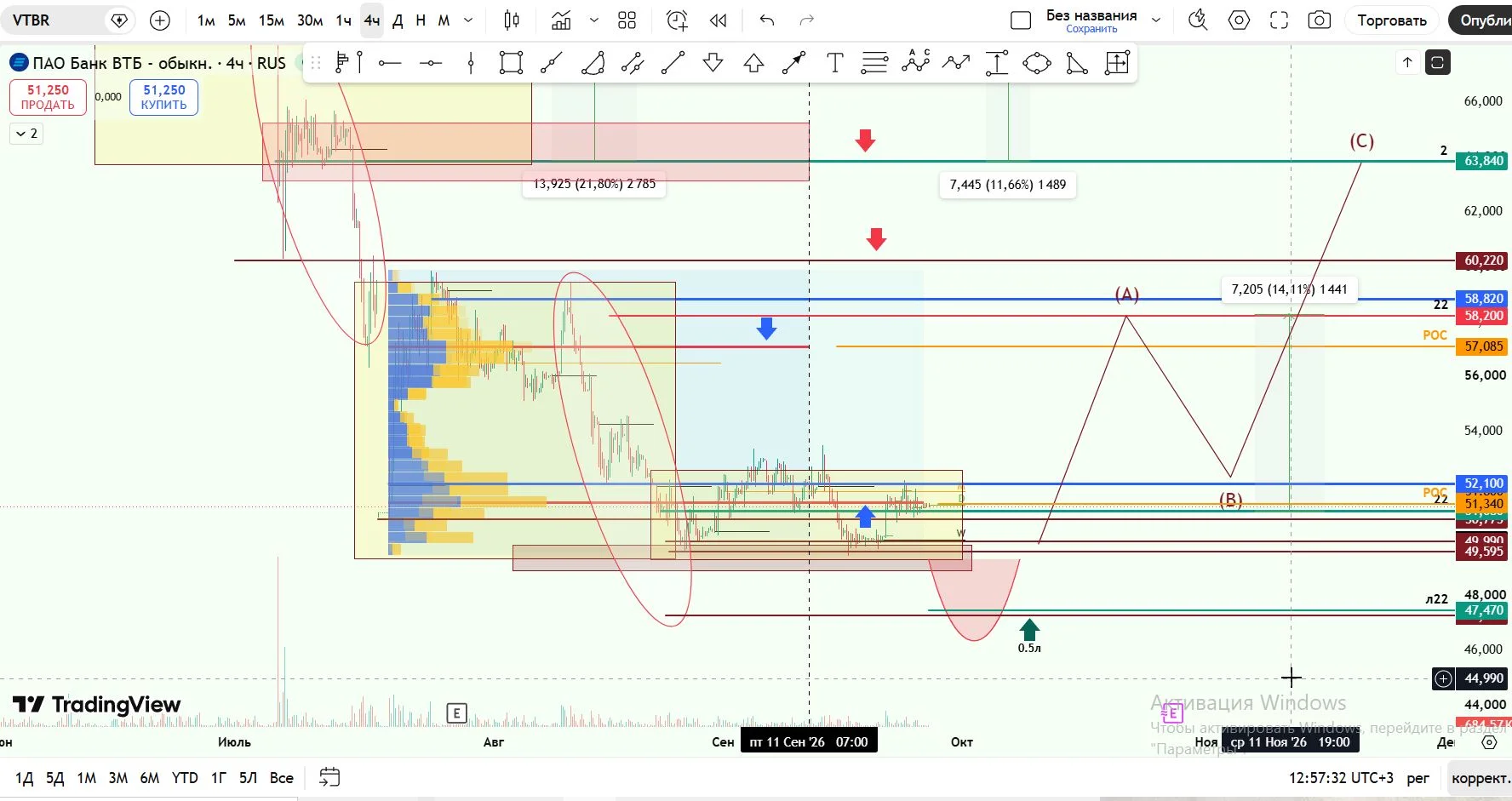1512x801 pixels.
Task: Open favorite indicators dropdown arrow
Action: [x=594, y=20]
